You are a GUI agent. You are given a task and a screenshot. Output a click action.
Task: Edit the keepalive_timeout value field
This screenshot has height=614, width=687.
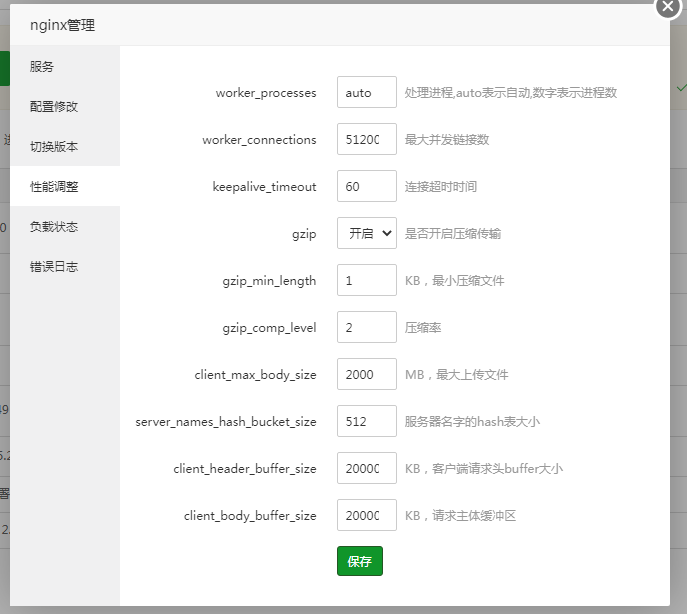pyautogui.click(x=367, y=186)
